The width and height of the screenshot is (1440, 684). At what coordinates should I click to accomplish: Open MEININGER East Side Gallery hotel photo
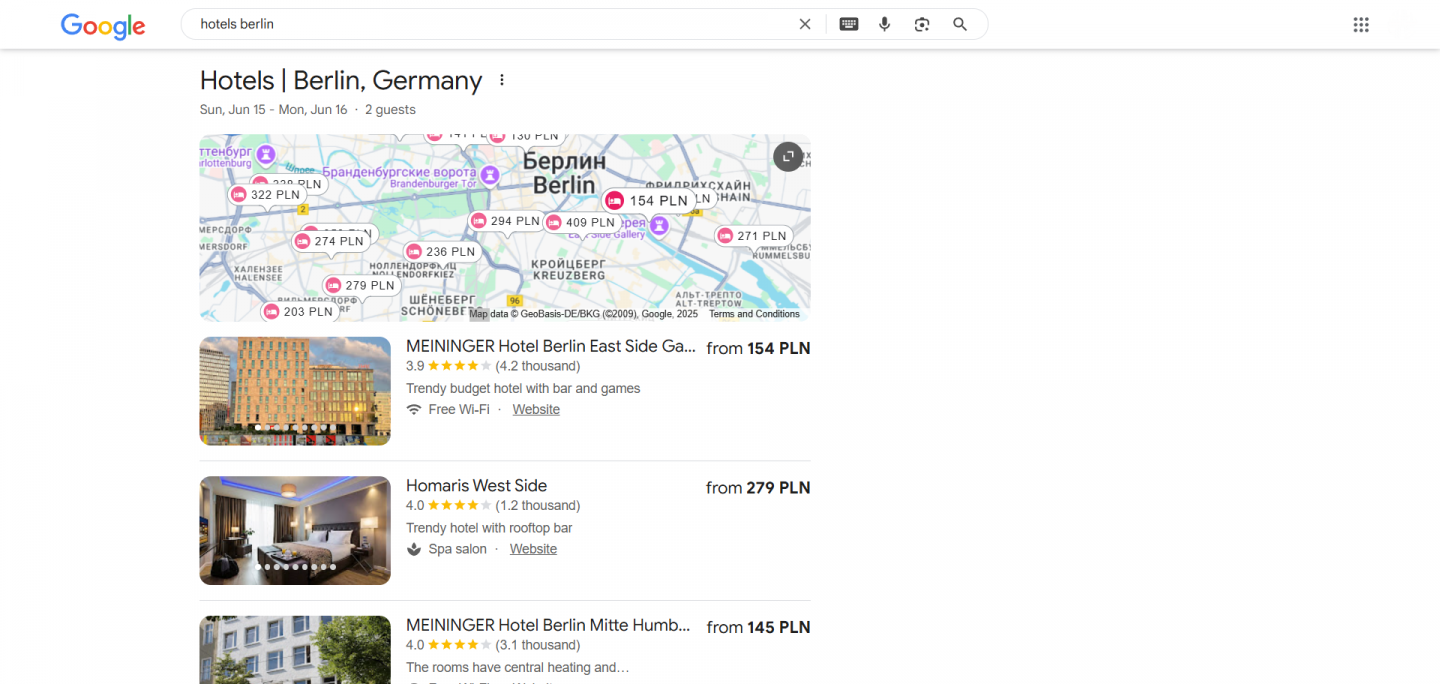[x=295, y=391]
